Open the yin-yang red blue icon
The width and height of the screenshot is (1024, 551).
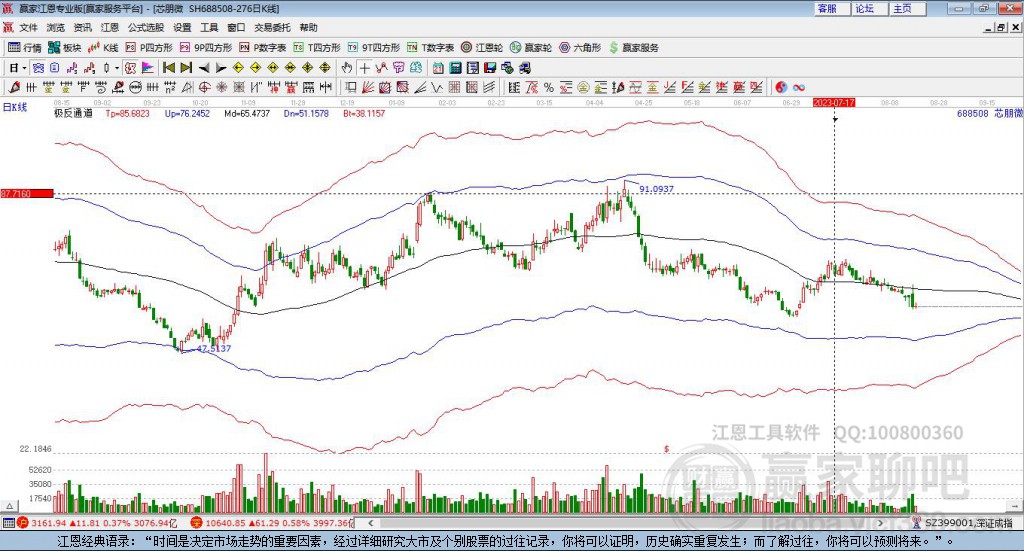click(781, 87)
